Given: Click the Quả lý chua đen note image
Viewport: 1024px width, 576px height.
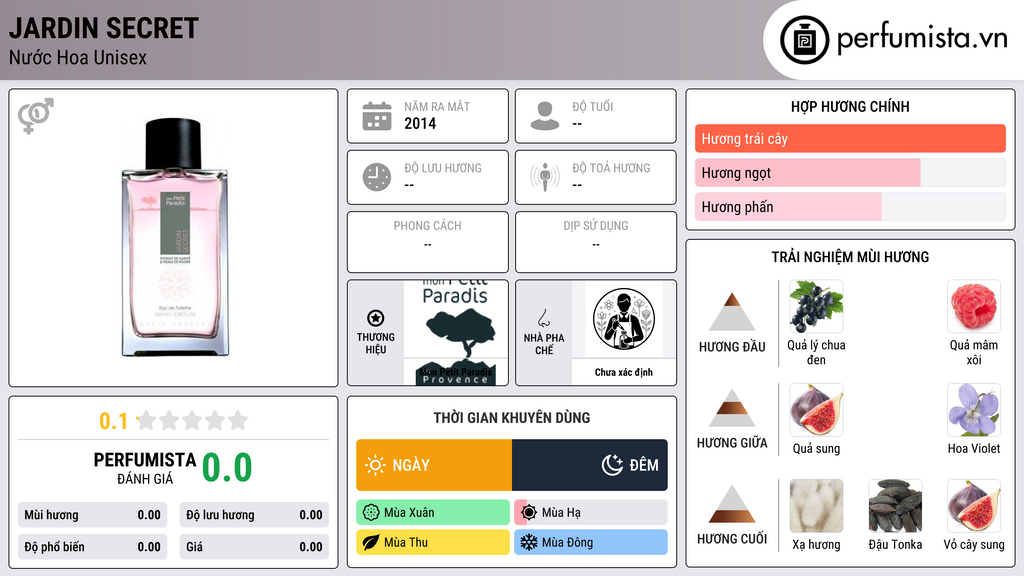Looking at the screenshot, I should click(816, 306).
